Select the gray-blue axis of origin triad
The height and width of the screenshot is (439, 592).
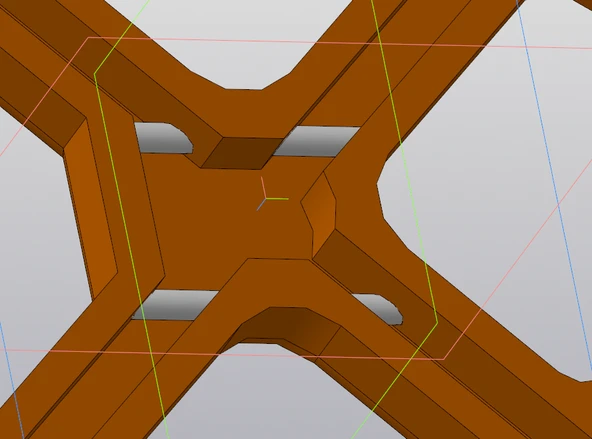point(261,204)
